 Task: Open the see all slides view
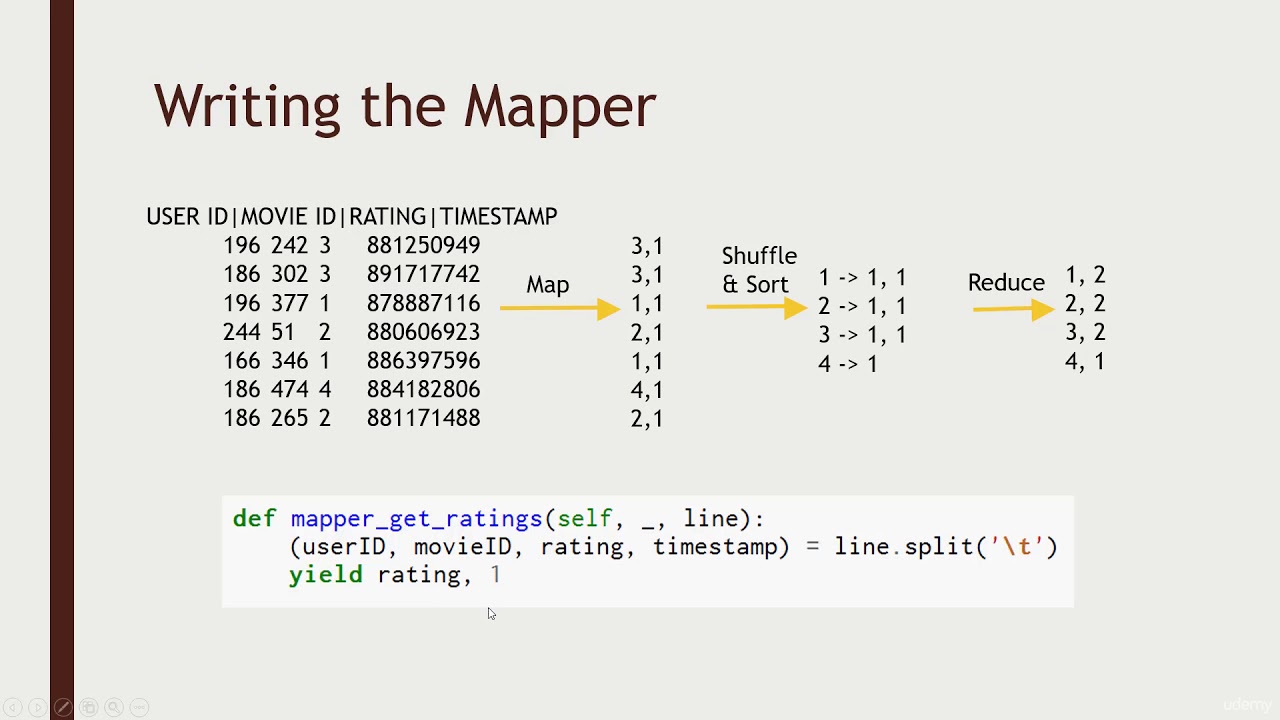(x=88, y=707)
